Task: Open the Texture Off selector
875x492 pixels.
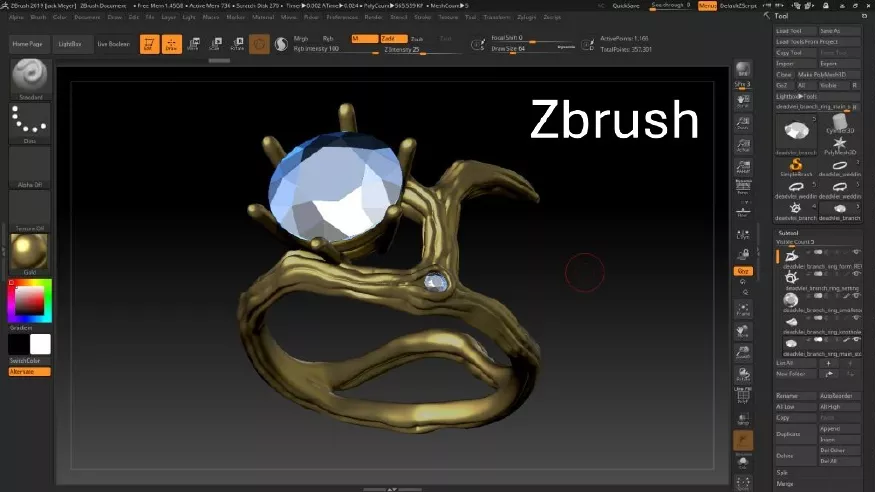Action: [30, 211]
